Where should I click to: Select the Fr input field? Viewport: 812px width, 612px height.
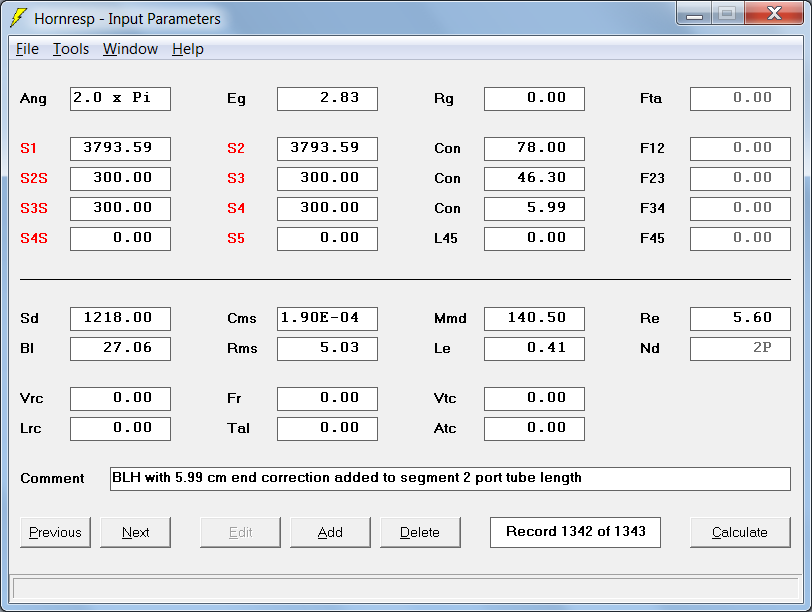click(x=327, y=399)
